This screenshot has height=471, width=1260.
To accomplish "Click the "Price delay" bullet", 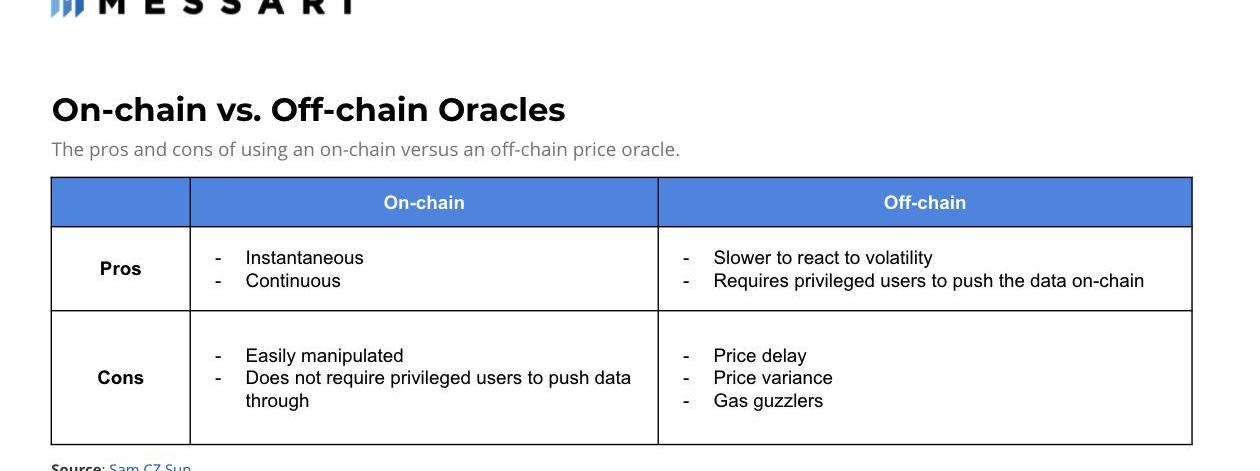I will point(759,356).
